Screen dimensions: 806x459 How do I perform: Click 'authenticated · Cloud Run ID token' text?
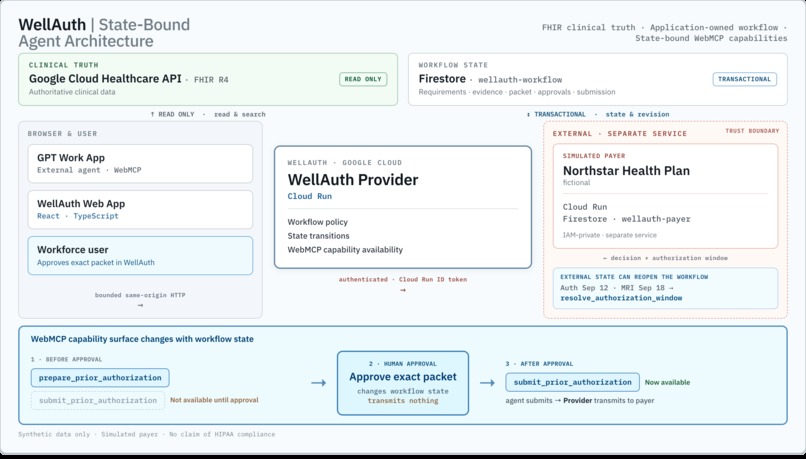402,280
